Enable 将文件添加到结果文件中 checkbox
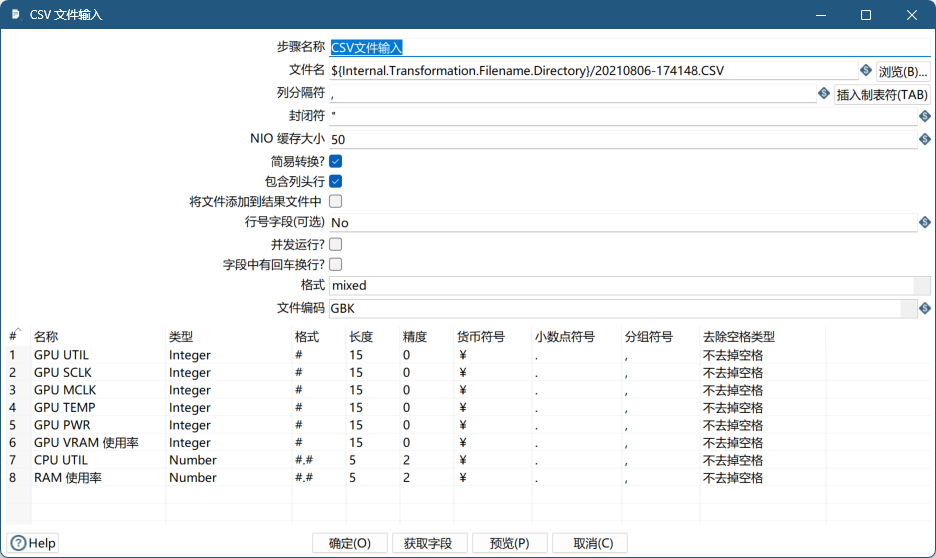This screenshot has width=936, height=558. (x=336, y=201)
